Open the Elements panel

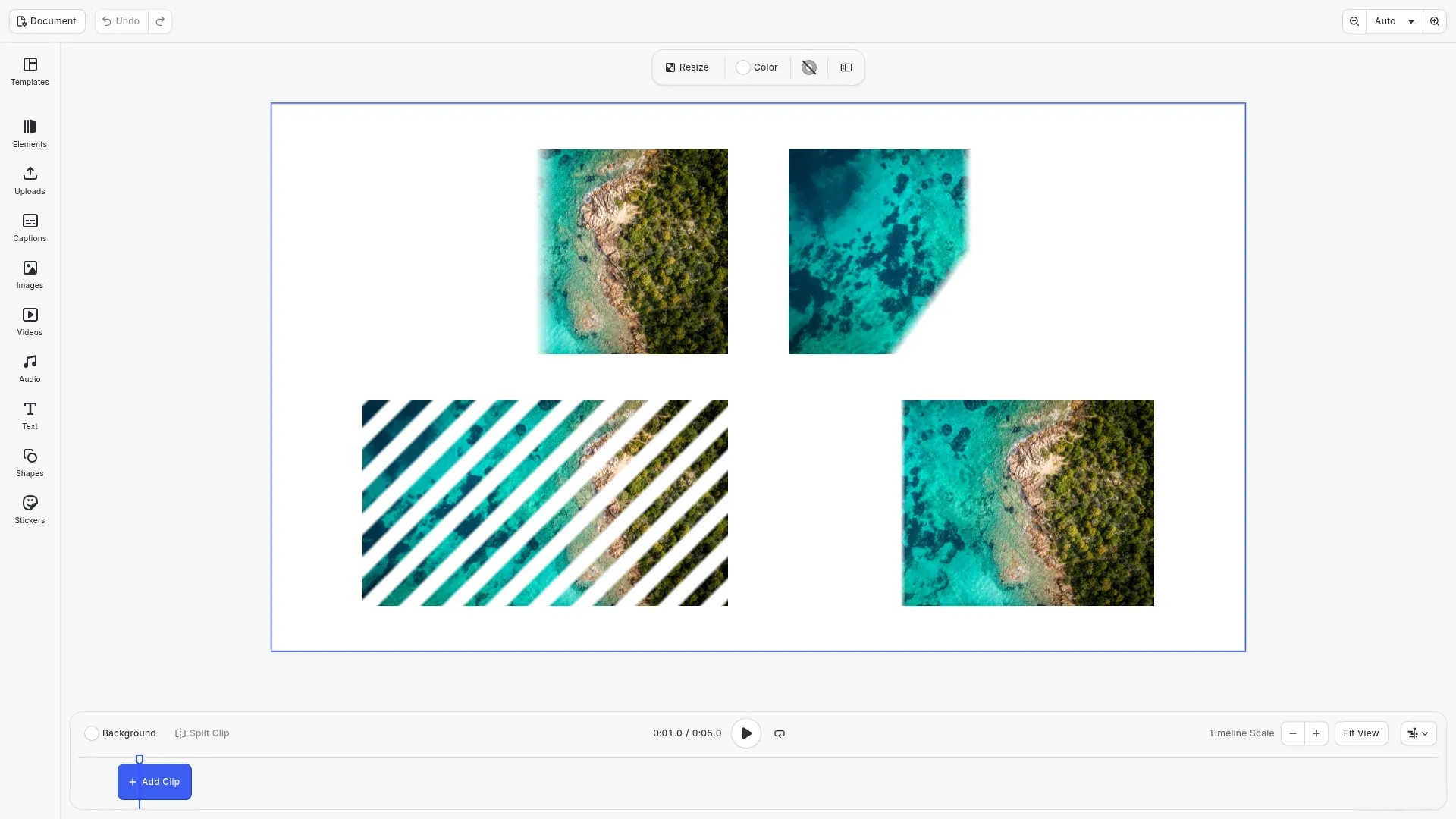point(30,134)
